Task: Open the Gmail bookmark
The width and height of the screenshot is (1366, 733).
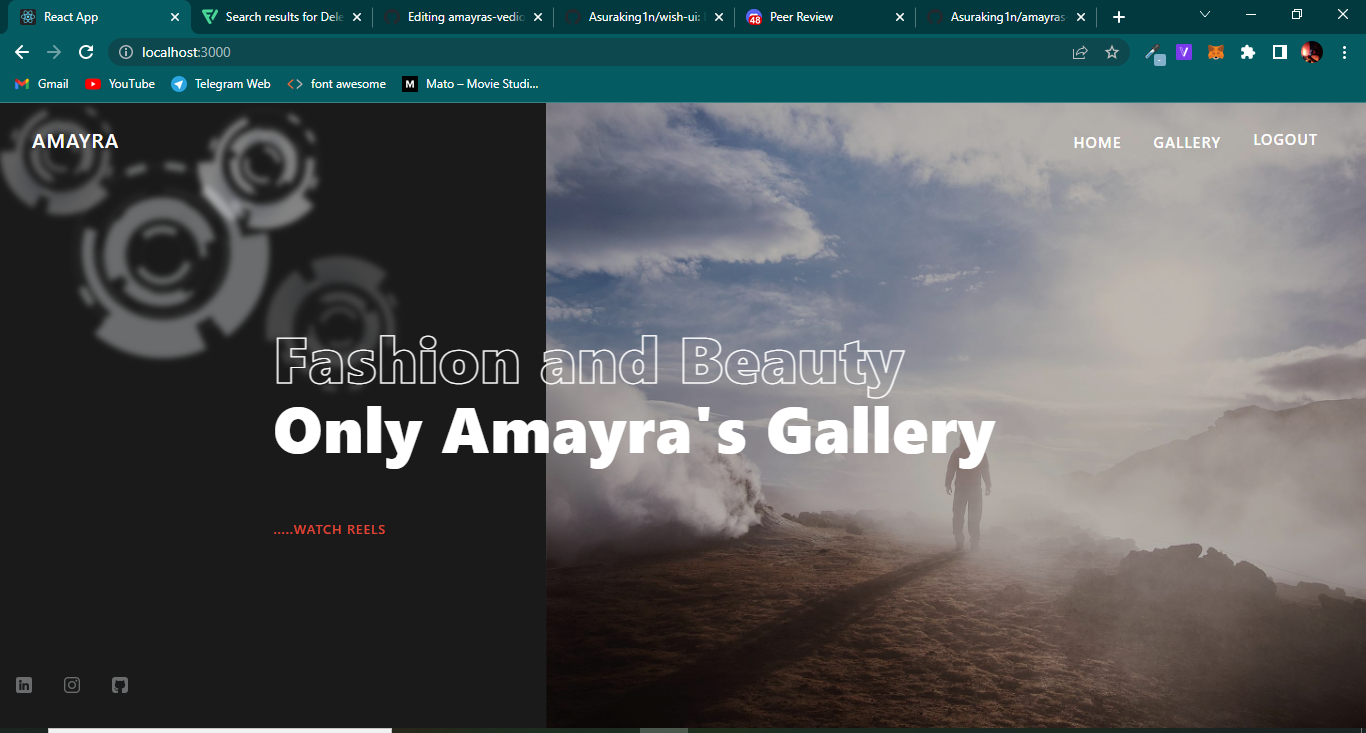Action: 42,84
